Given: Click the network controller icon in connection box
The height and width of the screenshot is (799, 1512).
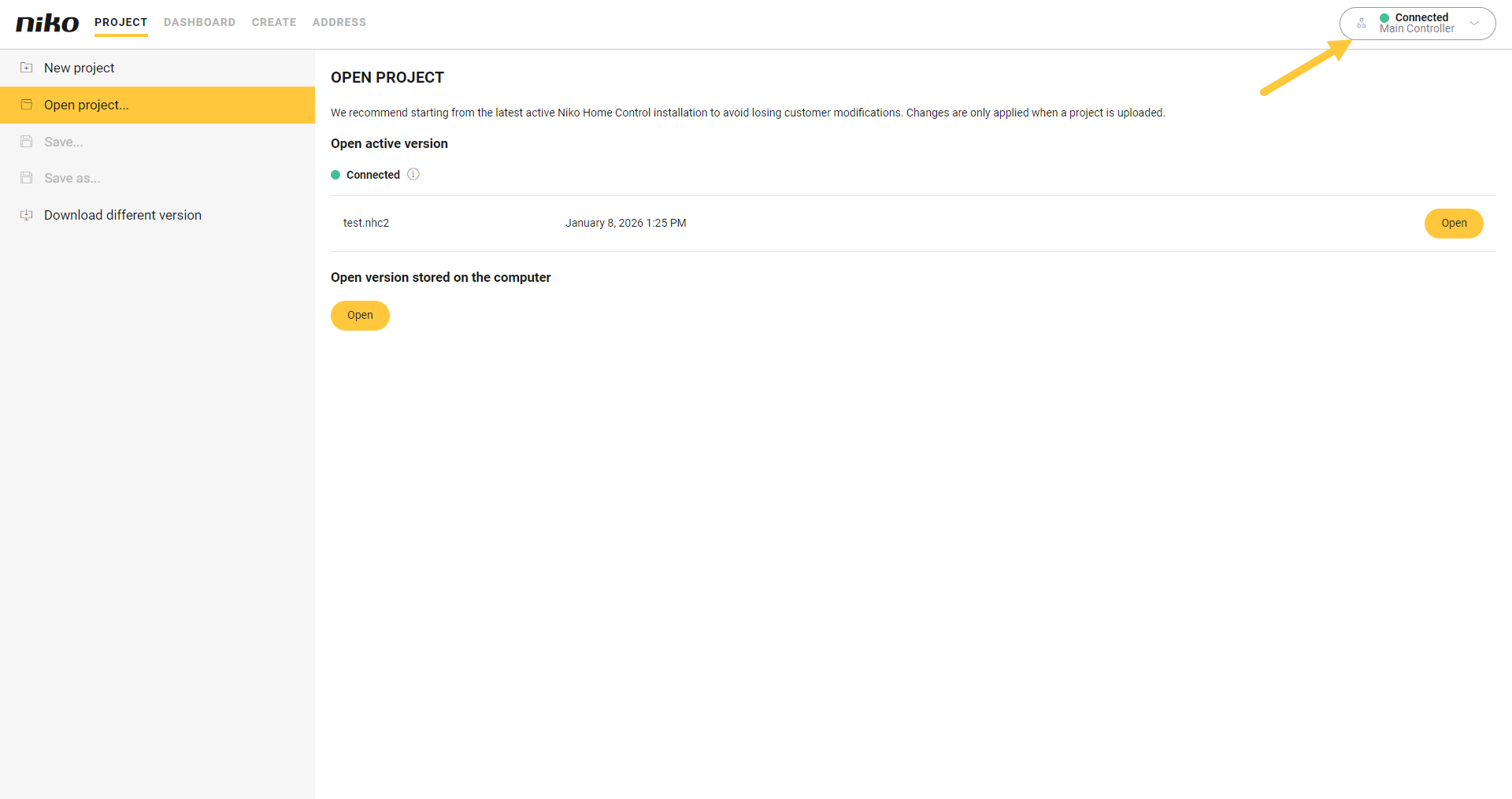Looking at the screenshot, I should click(1362, 24).
